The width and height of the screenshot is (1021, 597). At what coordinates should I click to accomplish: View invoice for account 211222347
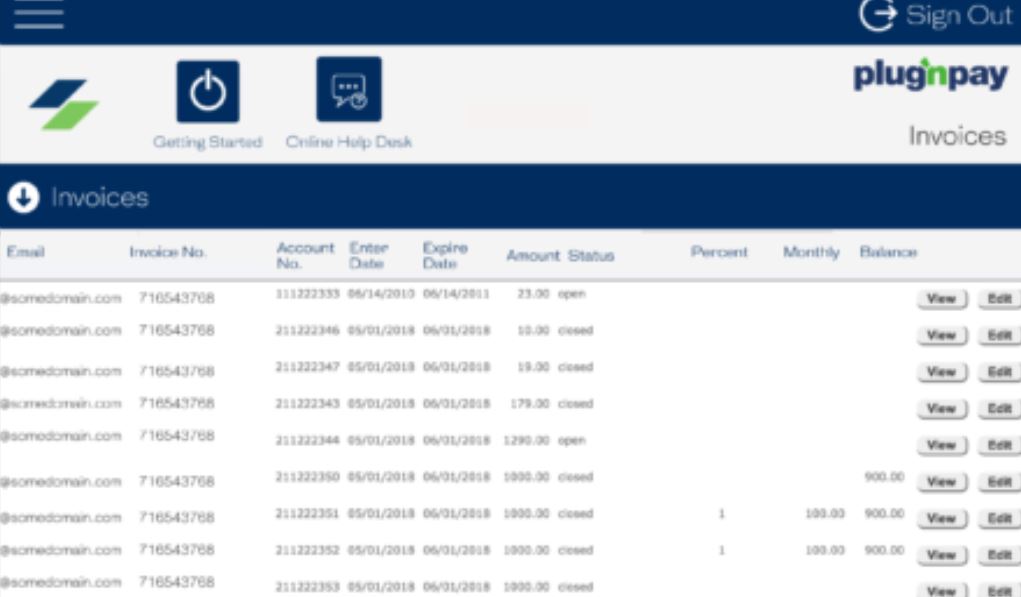click(942, 372)
